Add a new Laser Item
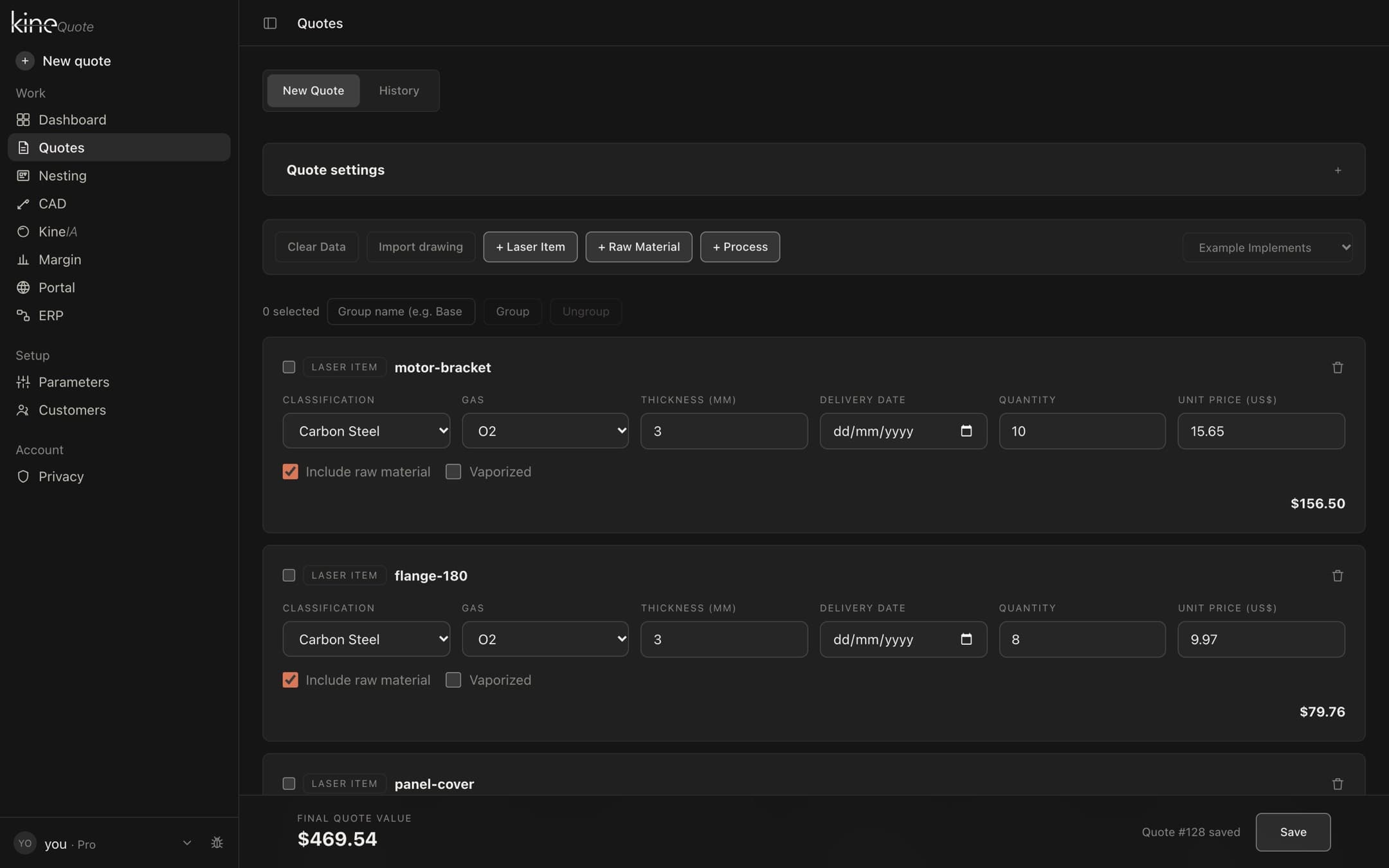This screenshot has height=868, width=1389. coord(531,247)
